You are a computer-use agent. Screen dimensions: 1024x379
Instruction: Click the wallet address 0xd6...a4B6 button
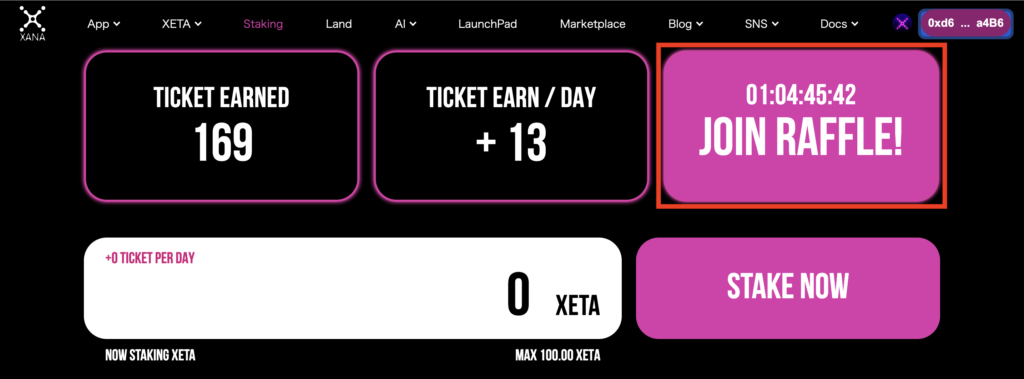965,23
